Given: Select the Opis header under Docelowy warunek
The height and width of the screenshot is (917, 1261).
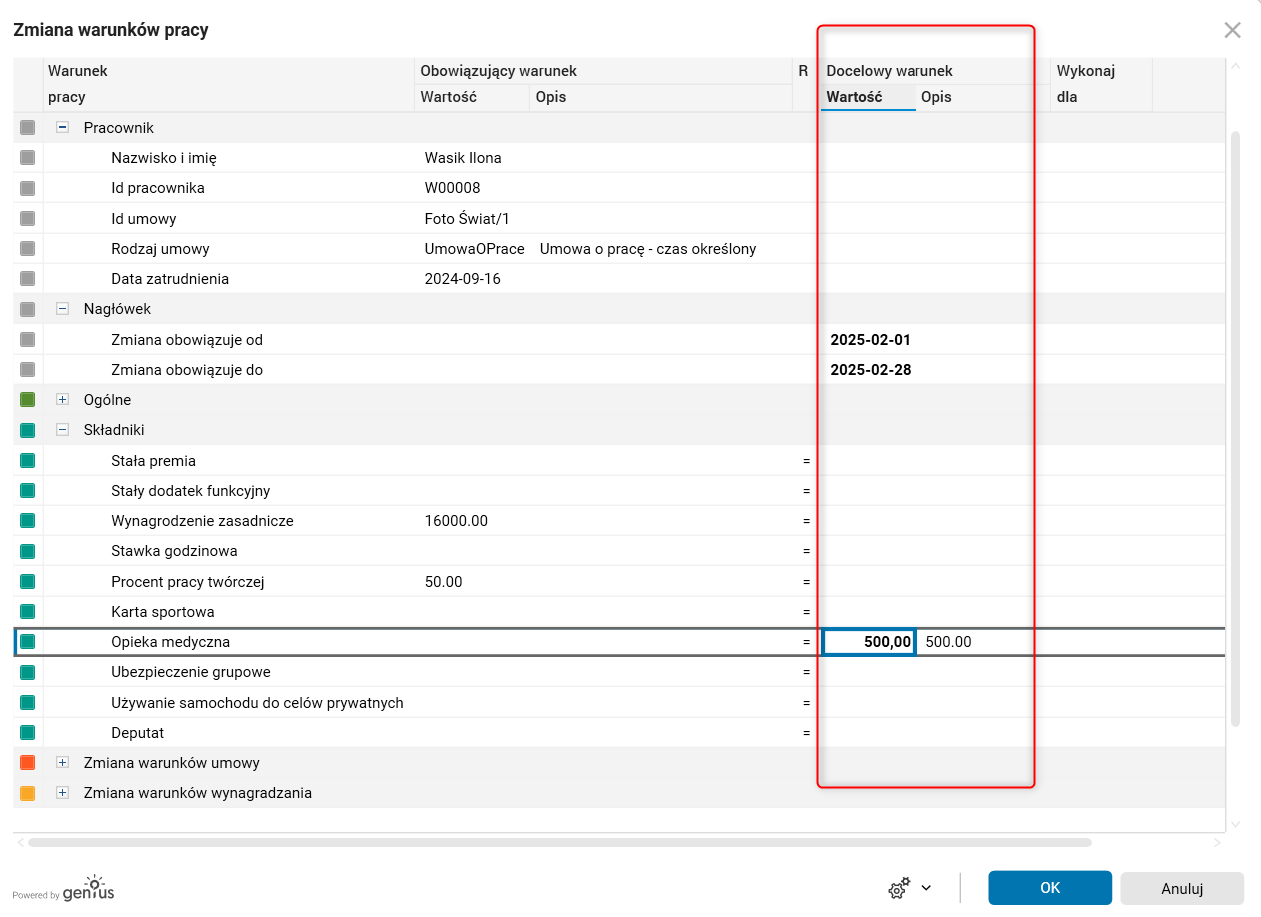Looking at the screenshot, I should (x=936, y=97).
